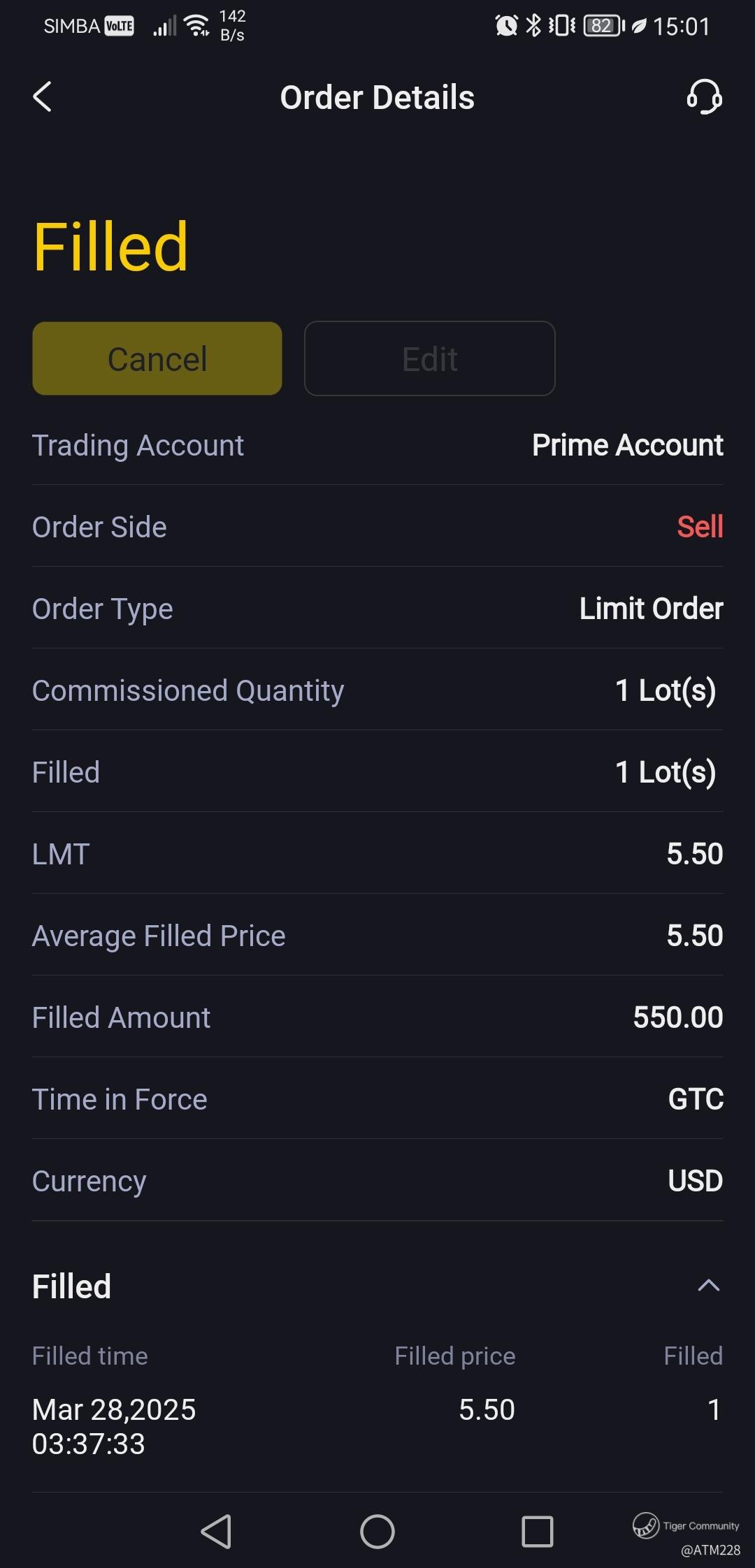Click the Edit order button
The height and width of the screenshot is (1568, 755).
[x=430, y=358]
